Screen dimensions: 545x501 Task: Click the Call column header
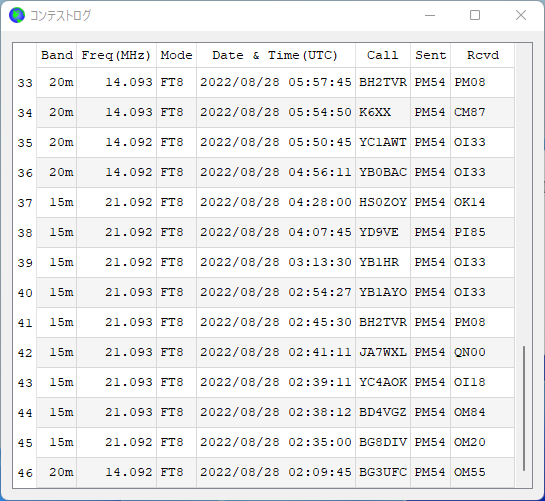(383, 55)
